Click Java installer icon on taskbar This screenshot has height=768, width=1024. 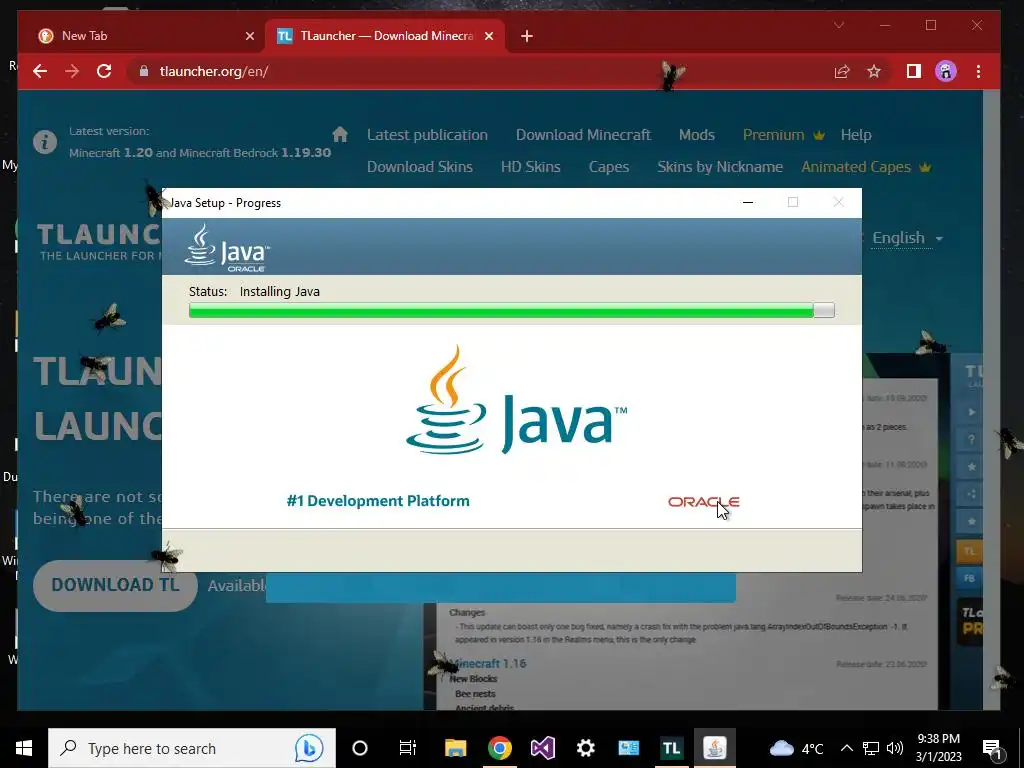pyautogui.click(x=714, y=748)
